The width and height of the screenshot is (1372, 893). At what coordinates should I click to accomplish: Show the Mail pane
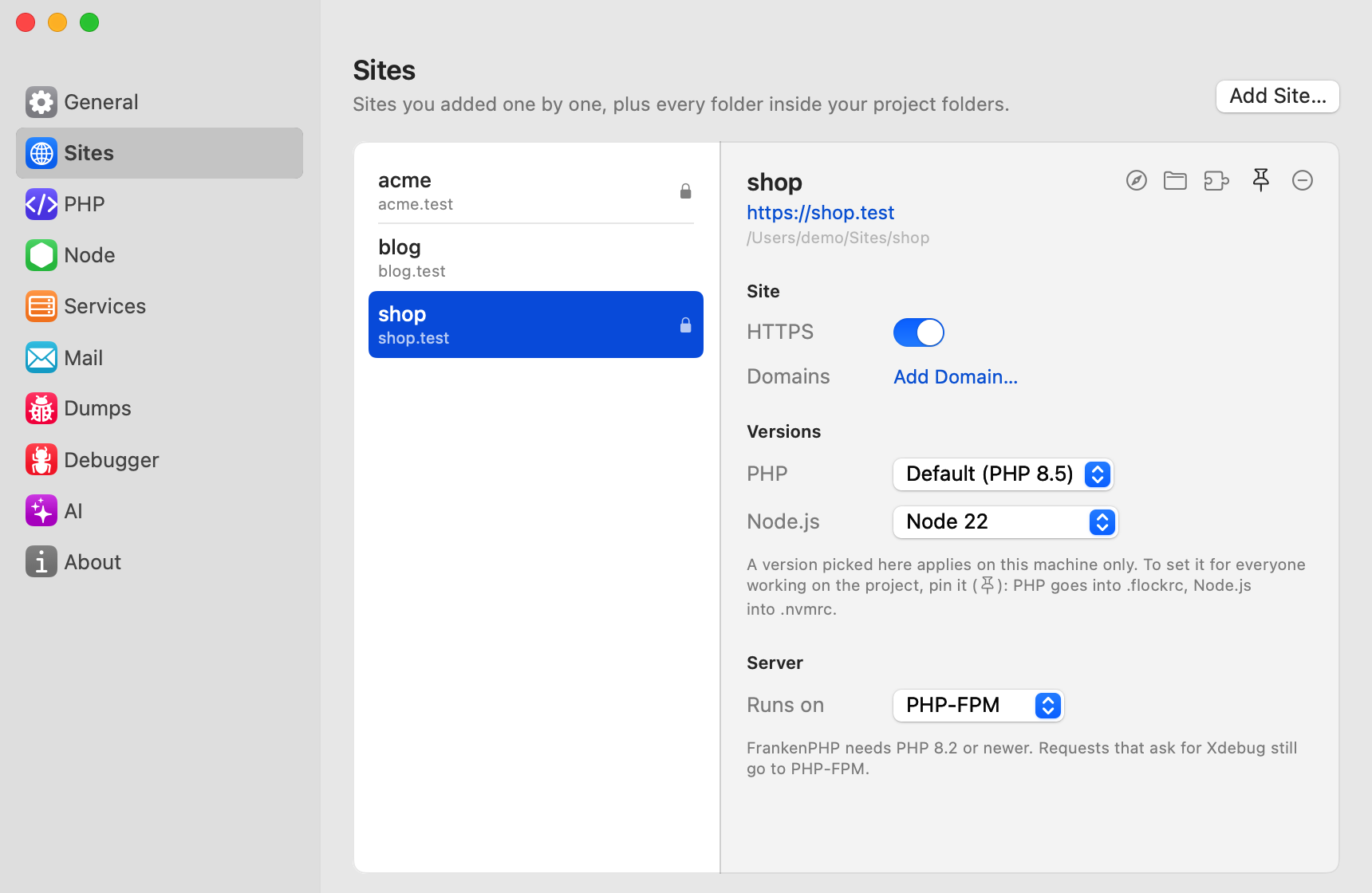click(160, 358)
